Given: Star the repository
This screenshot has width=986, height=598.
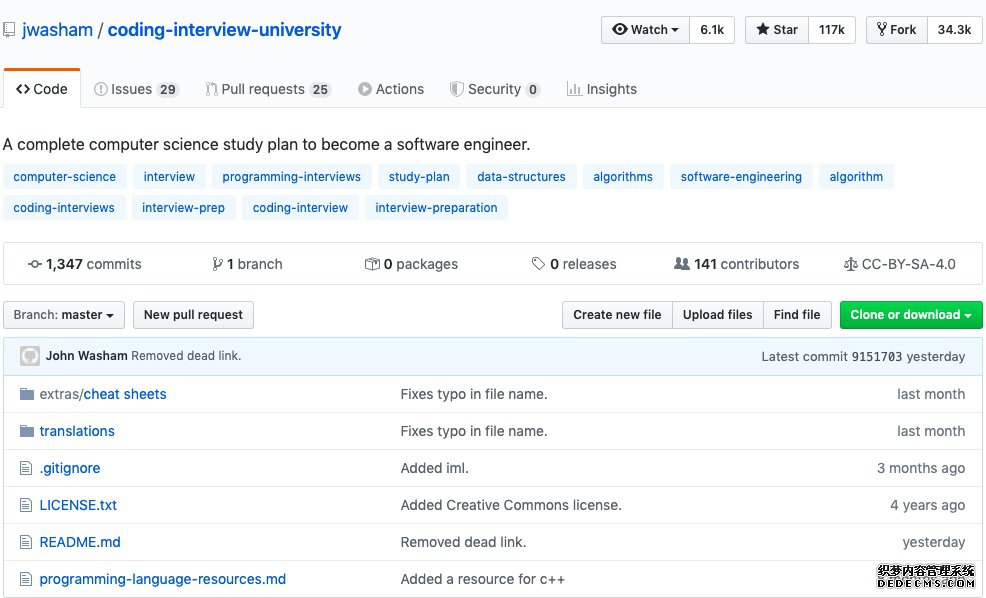Looking at the screenshot, I should tap(777, 30).
